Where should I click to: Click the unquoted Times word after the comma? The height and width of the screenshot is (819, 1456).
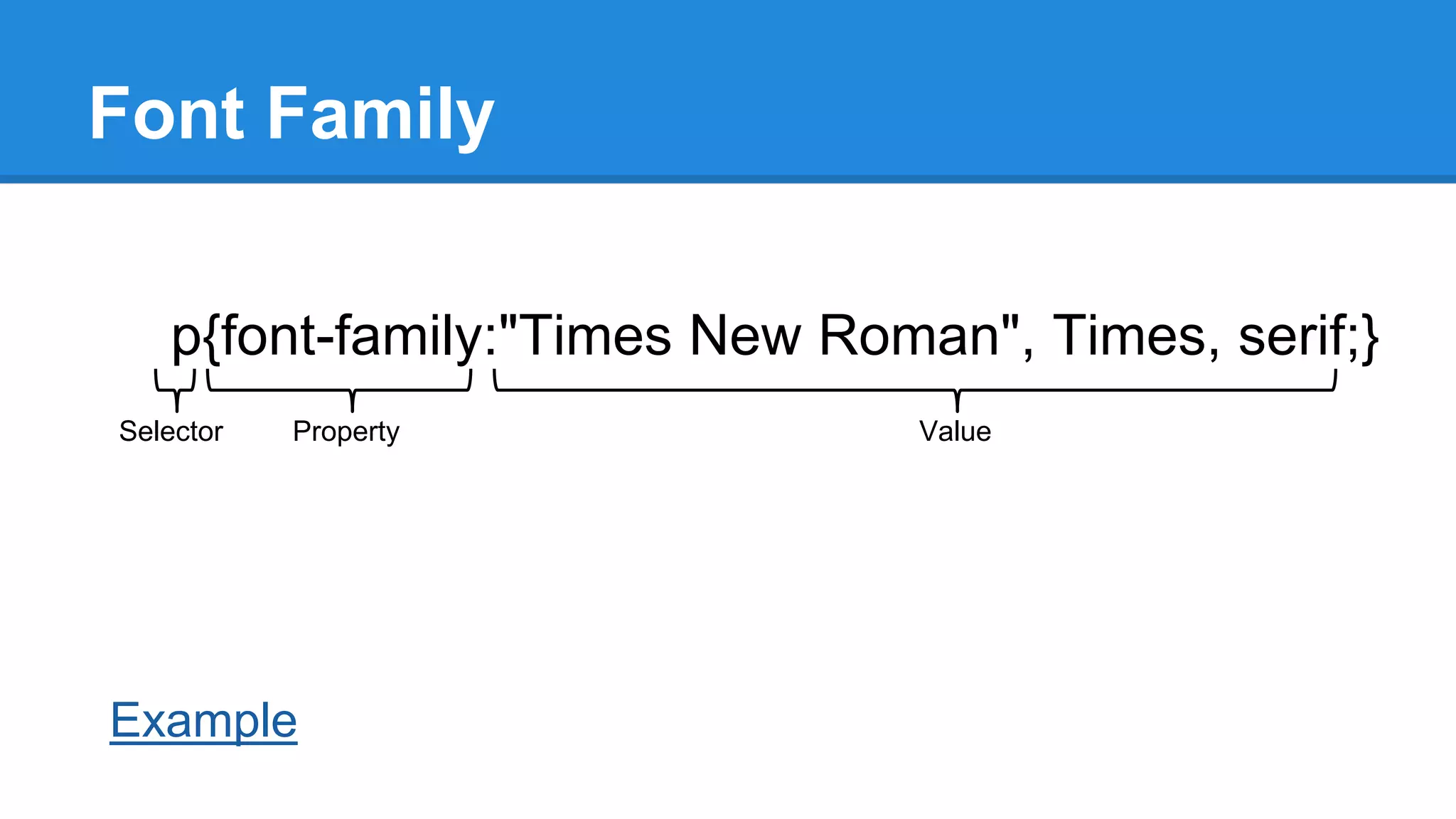coord(1128,336)
